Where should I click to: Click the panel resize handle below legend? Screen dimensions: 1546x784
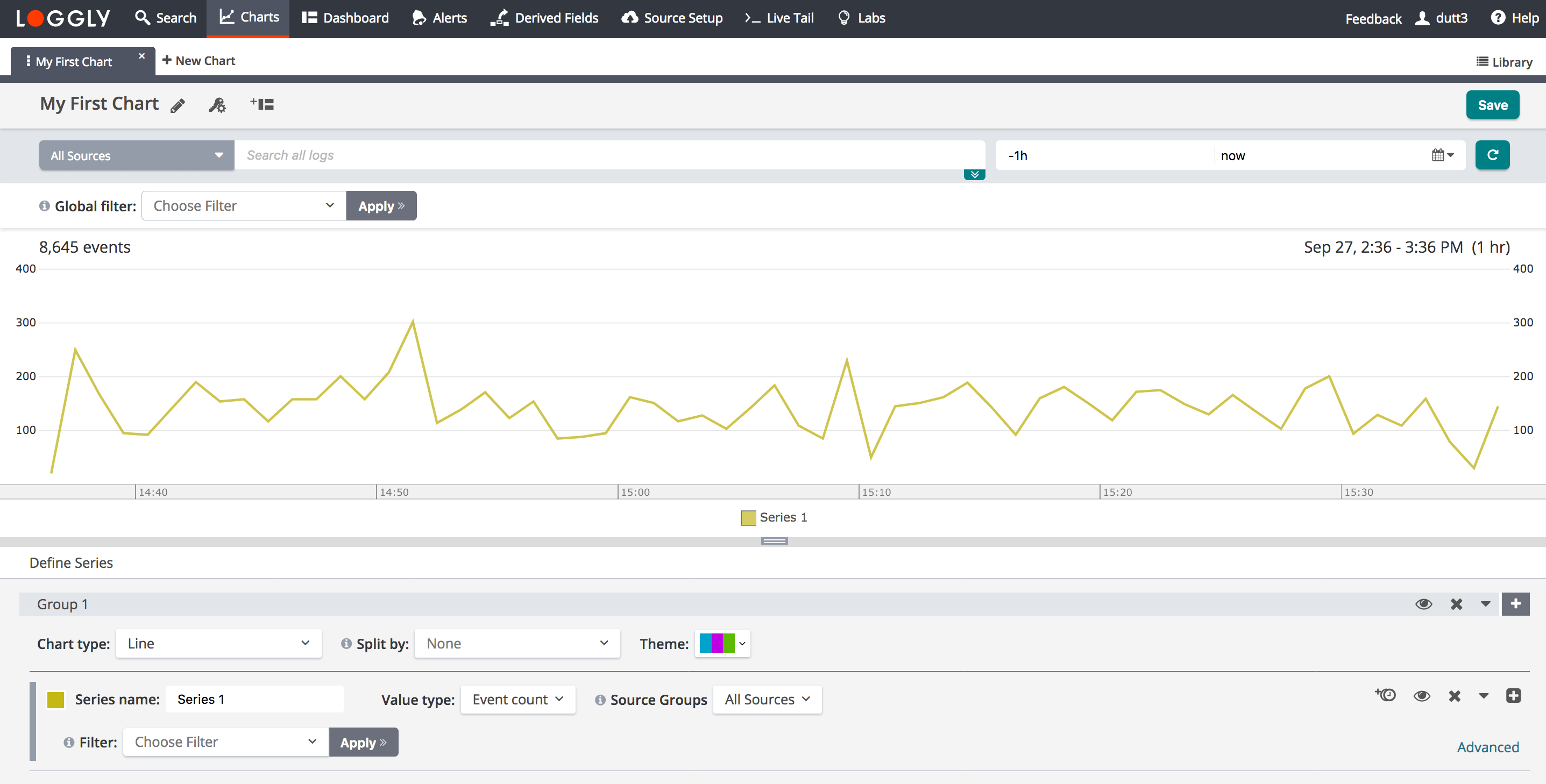(x=774, y=541)
